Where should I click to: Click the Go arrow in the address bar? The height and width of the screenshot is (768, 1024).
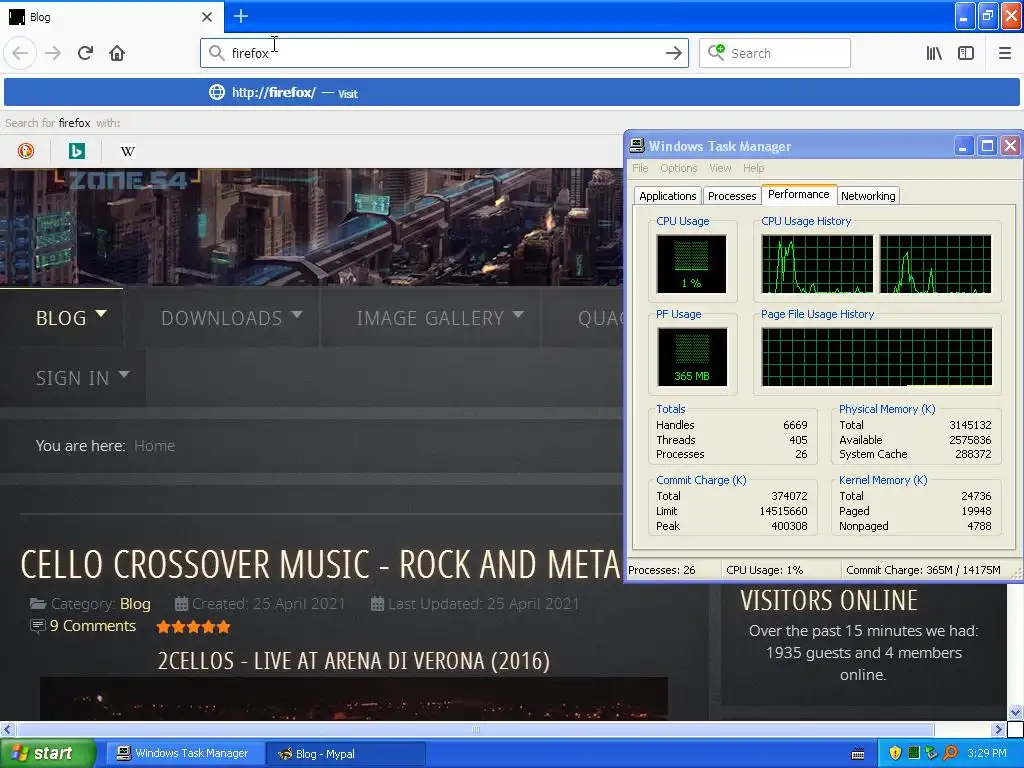pyautogui.click(x=673, y=53)
